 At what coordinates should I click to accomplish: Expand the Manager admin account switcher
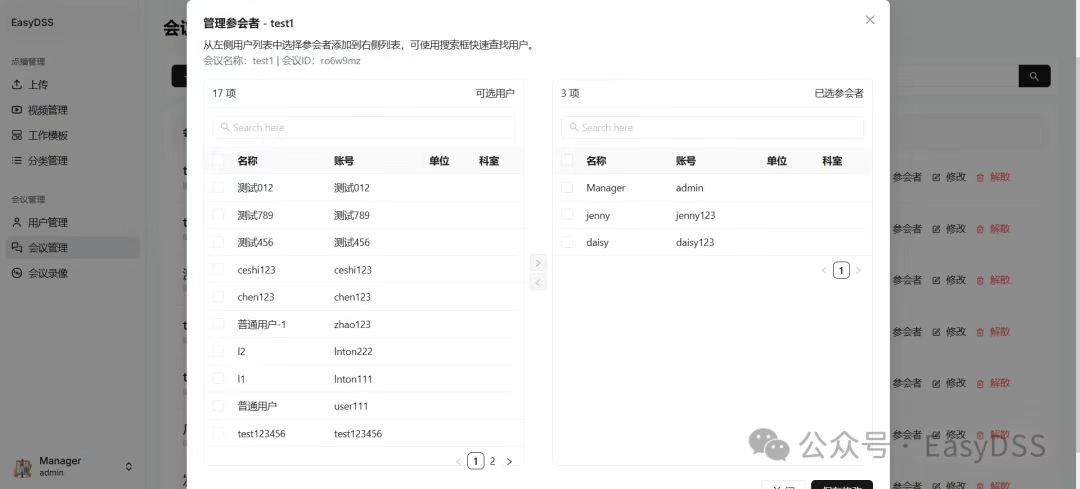128,466
